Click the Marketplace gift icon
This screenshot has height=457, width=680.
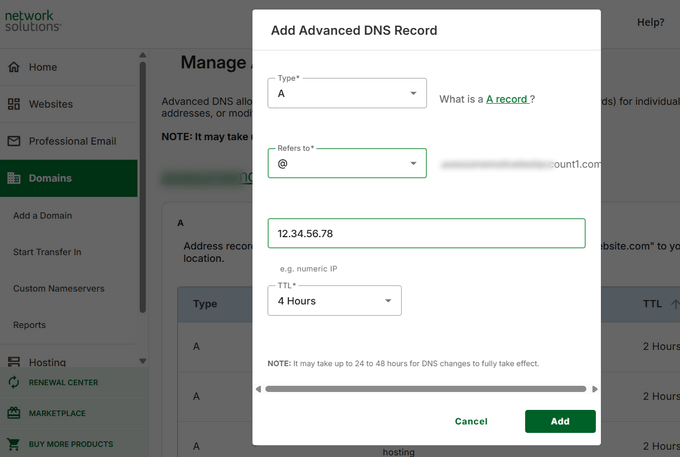(x=14, y=413)
